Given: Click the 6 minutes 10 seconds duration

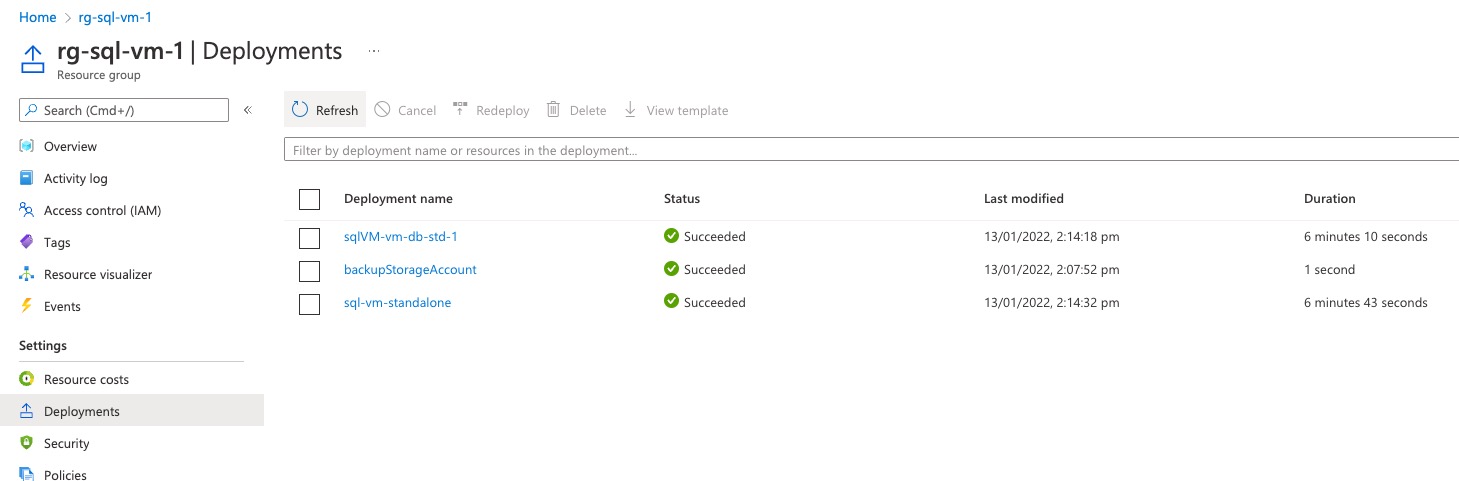Looking at the screenshot, I should [x=1366, y=237].
